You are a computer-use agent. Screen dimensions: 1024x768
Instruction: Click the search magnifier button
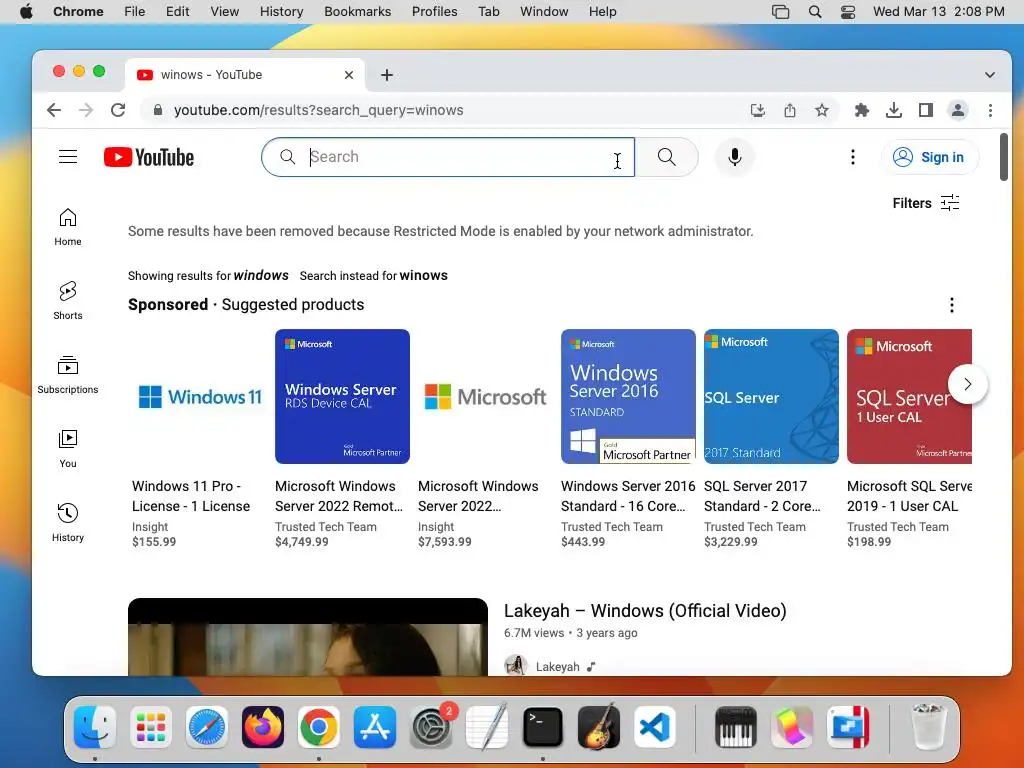pyautogui.click(x=667, y=157)
